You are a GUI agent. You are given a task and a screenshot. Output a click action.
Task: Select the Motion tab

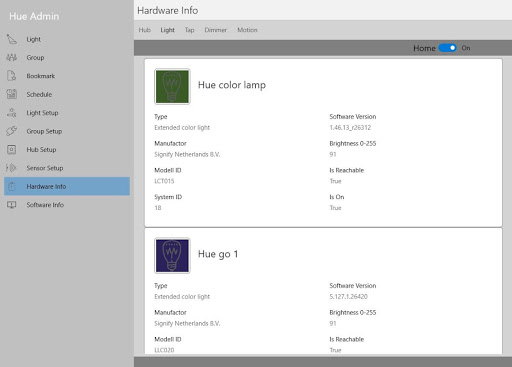point(247,30)
